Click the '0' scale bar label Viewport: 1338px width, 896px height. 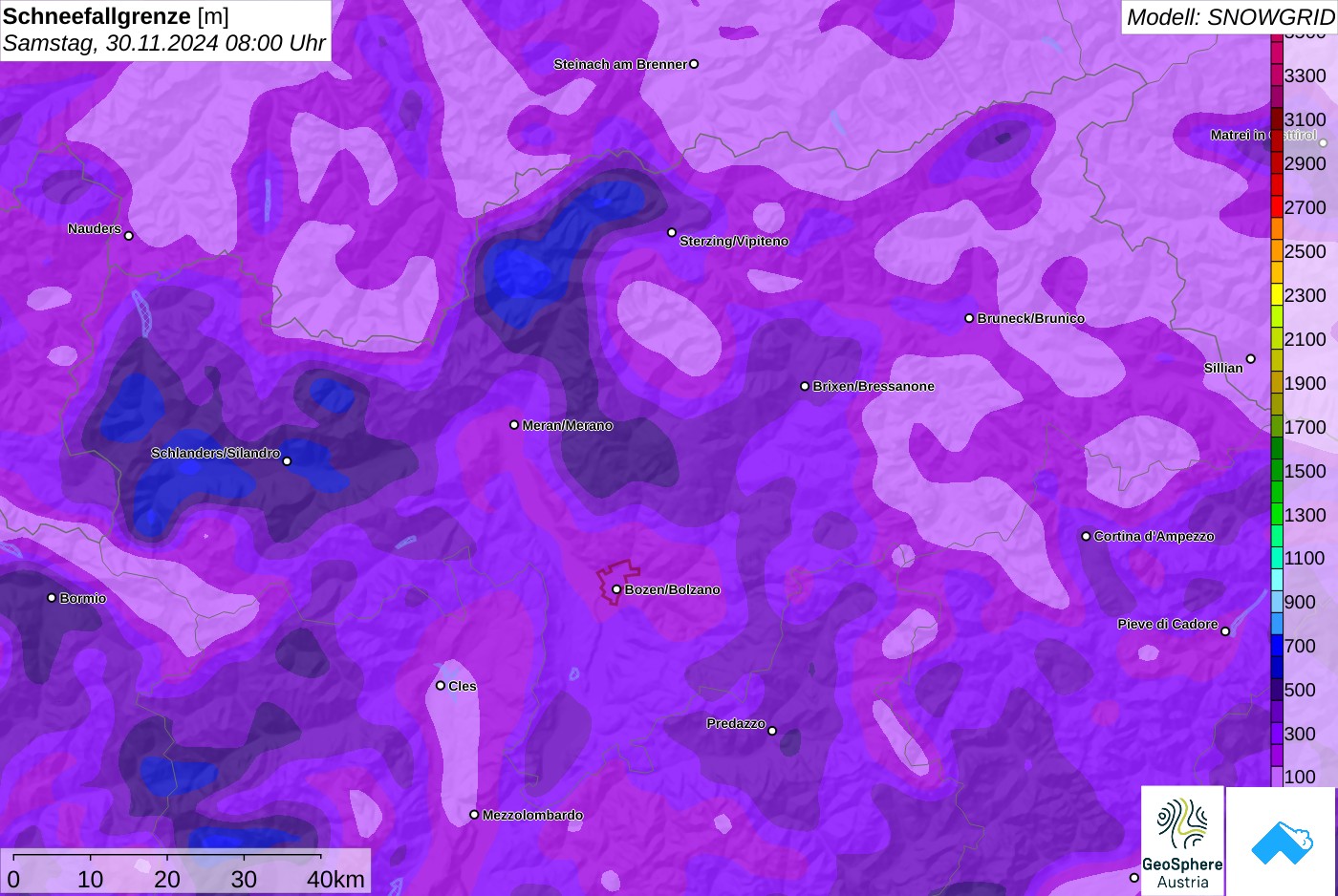(13, 879)
